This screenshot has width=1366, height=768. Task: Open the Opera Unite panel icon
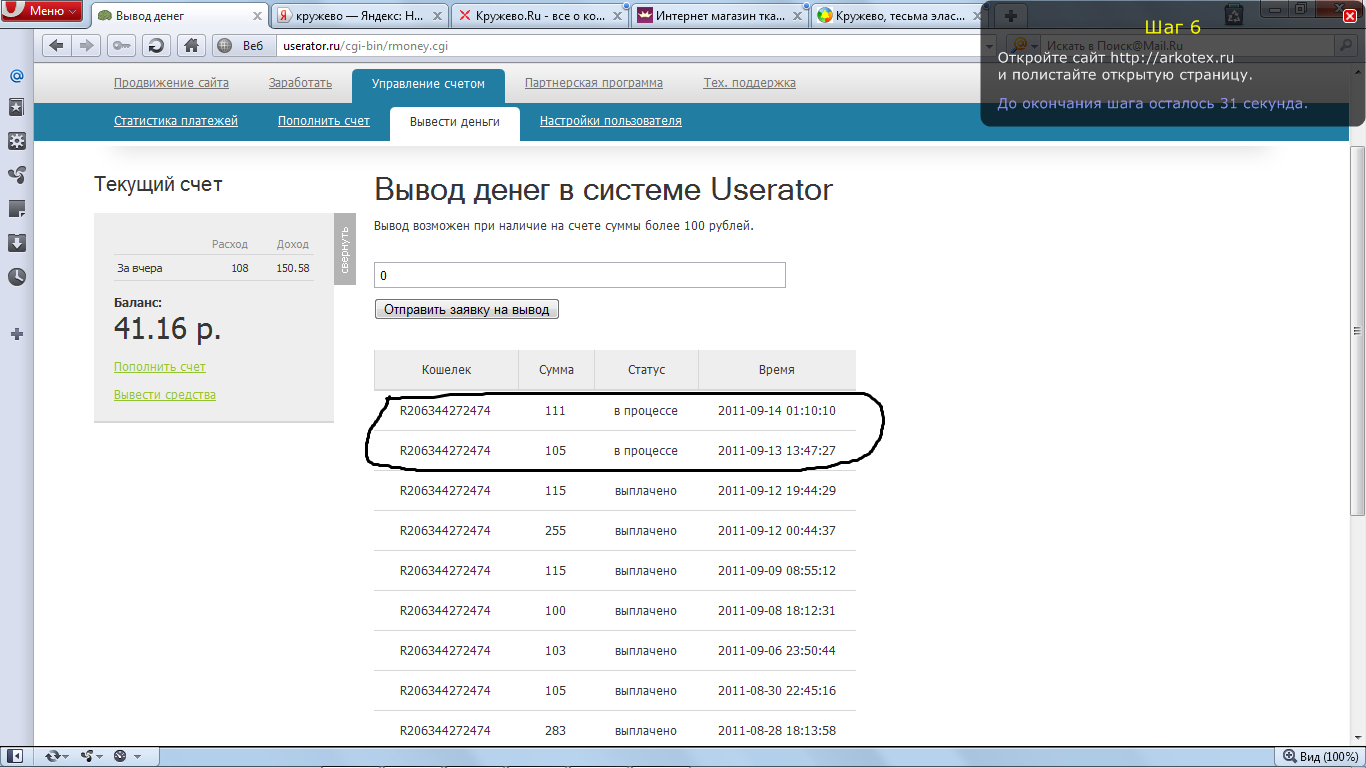click(x=17, y=175)
